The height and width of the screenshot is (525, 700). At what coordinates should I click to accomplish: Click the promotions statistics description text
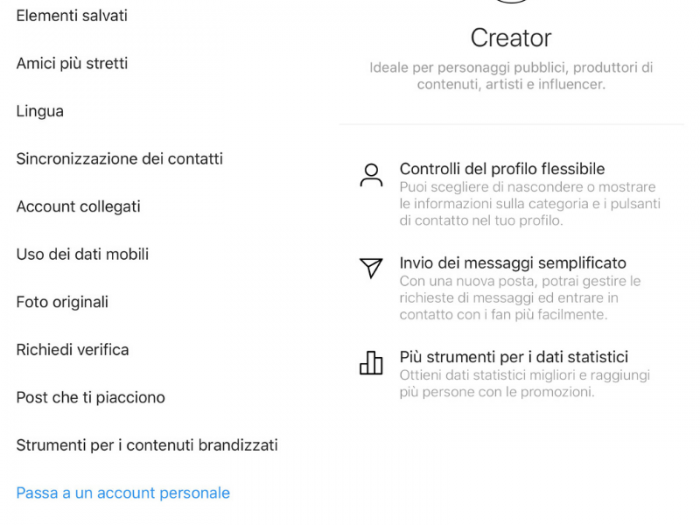(x=524, y=384)
